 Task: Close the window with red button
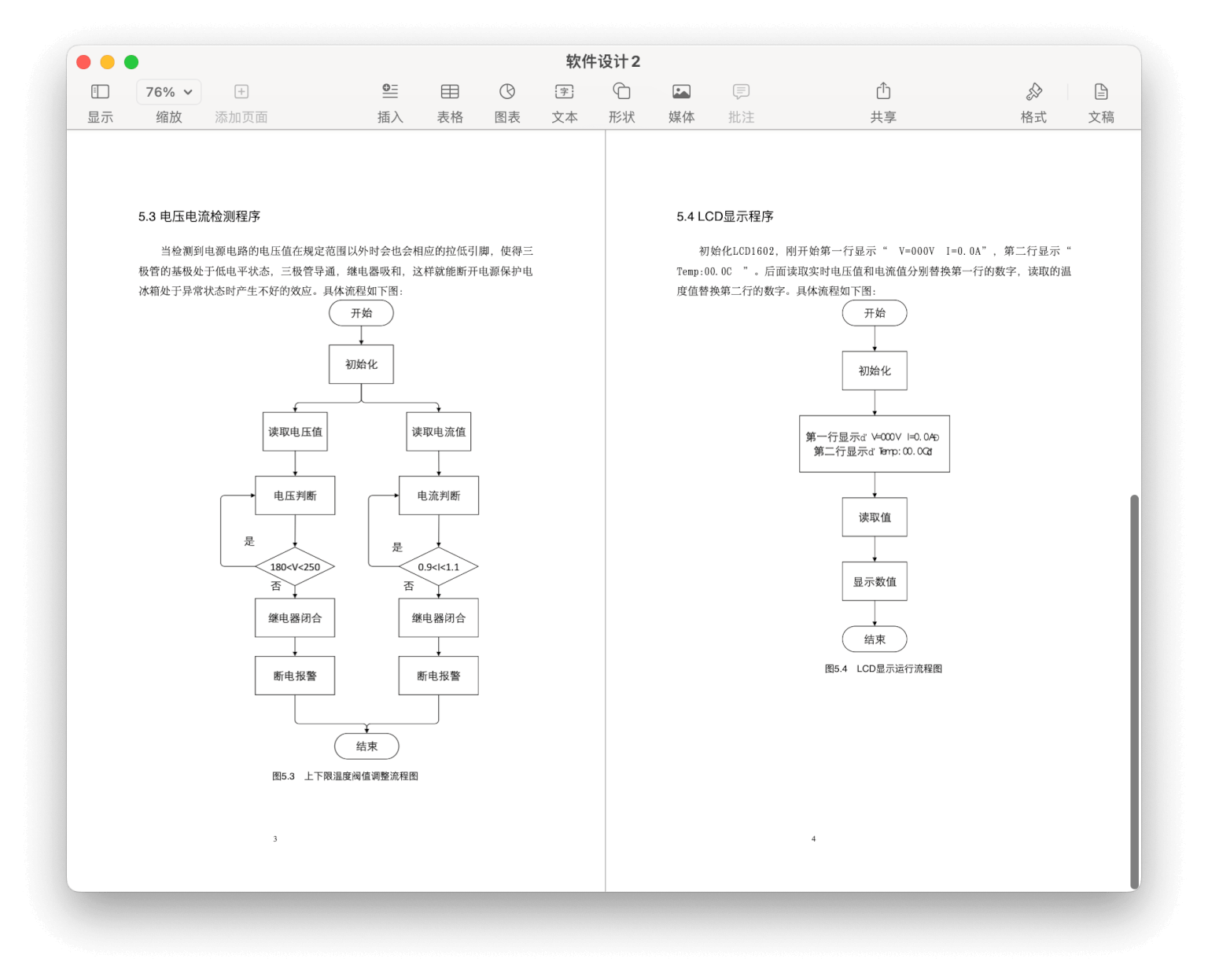click(x=83, y=62)
